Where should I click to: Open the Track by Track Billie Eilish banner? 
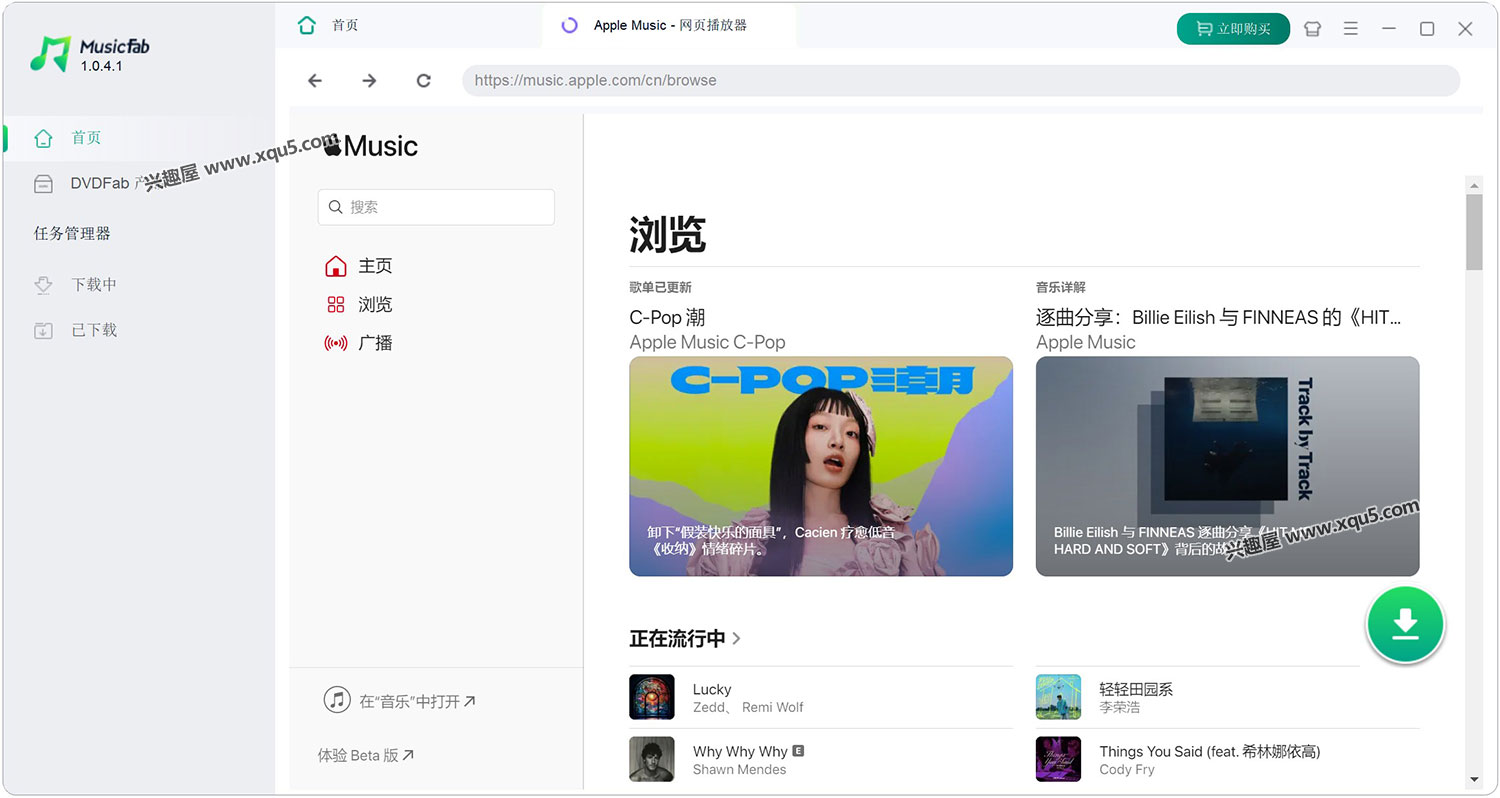pos(1227,466)
